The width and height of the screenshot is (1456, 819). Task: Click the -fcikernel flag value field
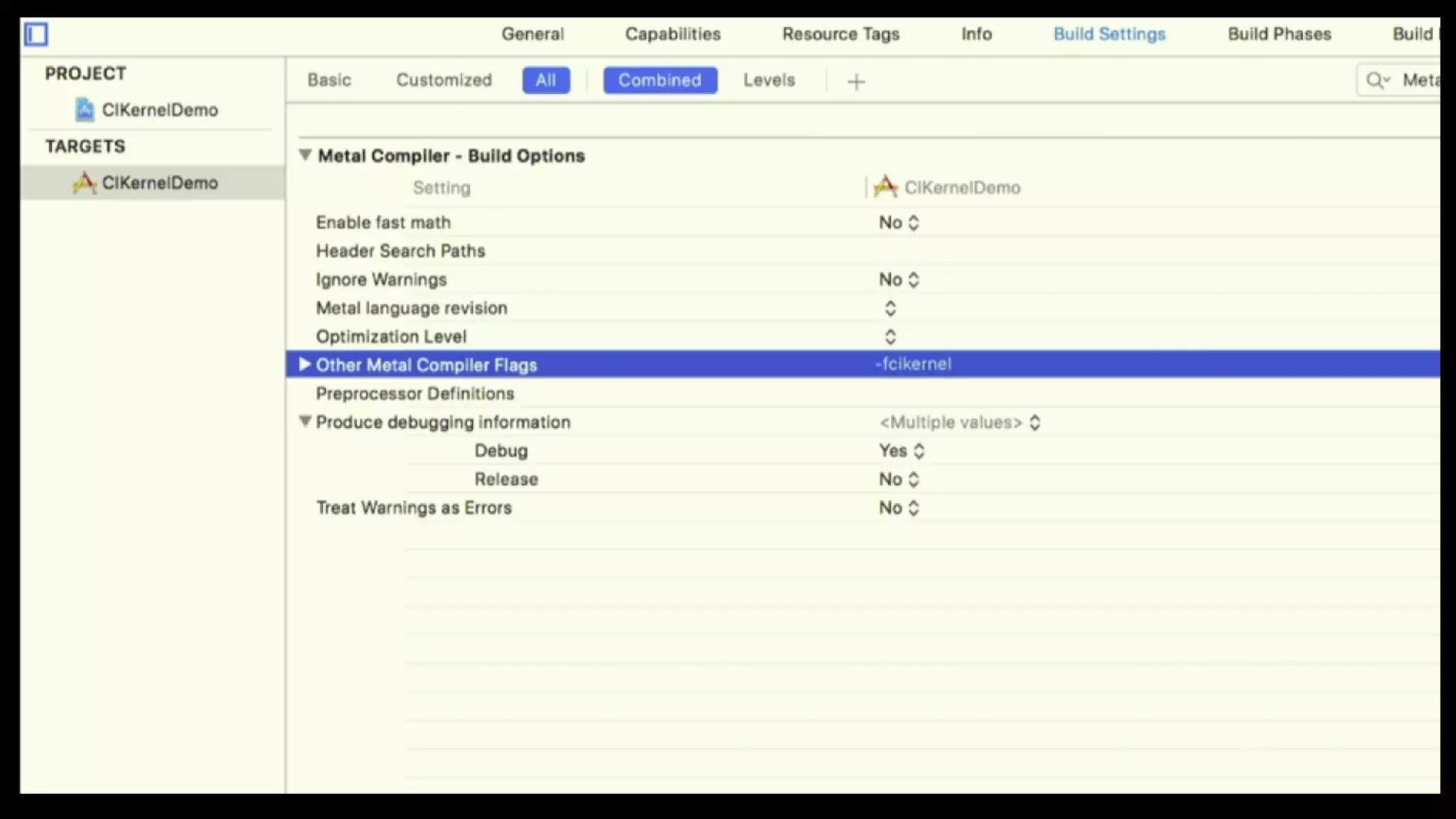pos(913,364)
